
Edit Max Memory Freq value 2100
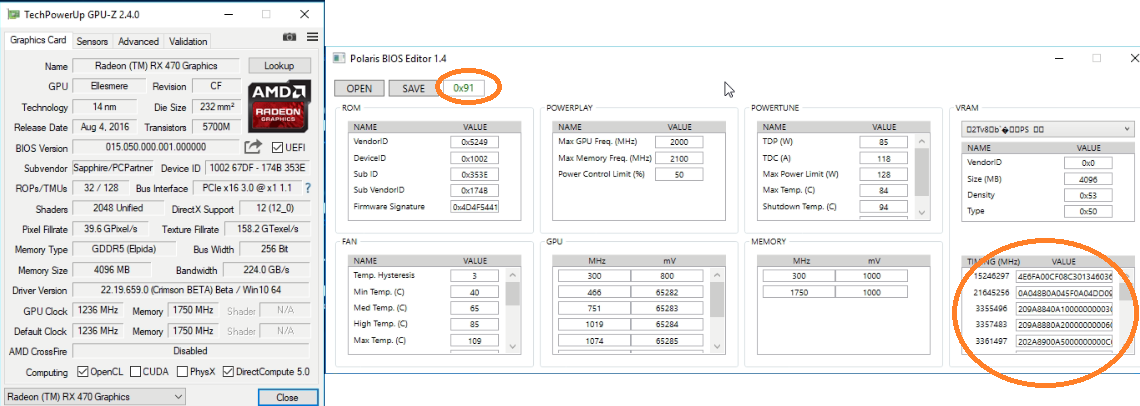click(679, 158)
